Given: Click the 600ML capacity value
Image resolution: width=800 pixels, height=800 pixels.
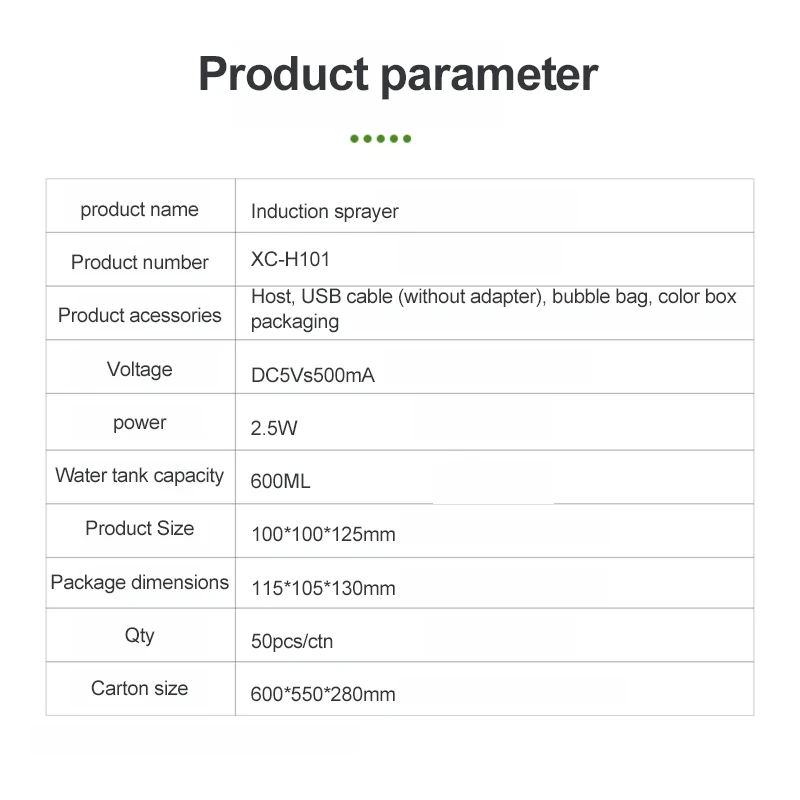Looking at the screenshot, I should pyautogui.click(x=280, y=482).
